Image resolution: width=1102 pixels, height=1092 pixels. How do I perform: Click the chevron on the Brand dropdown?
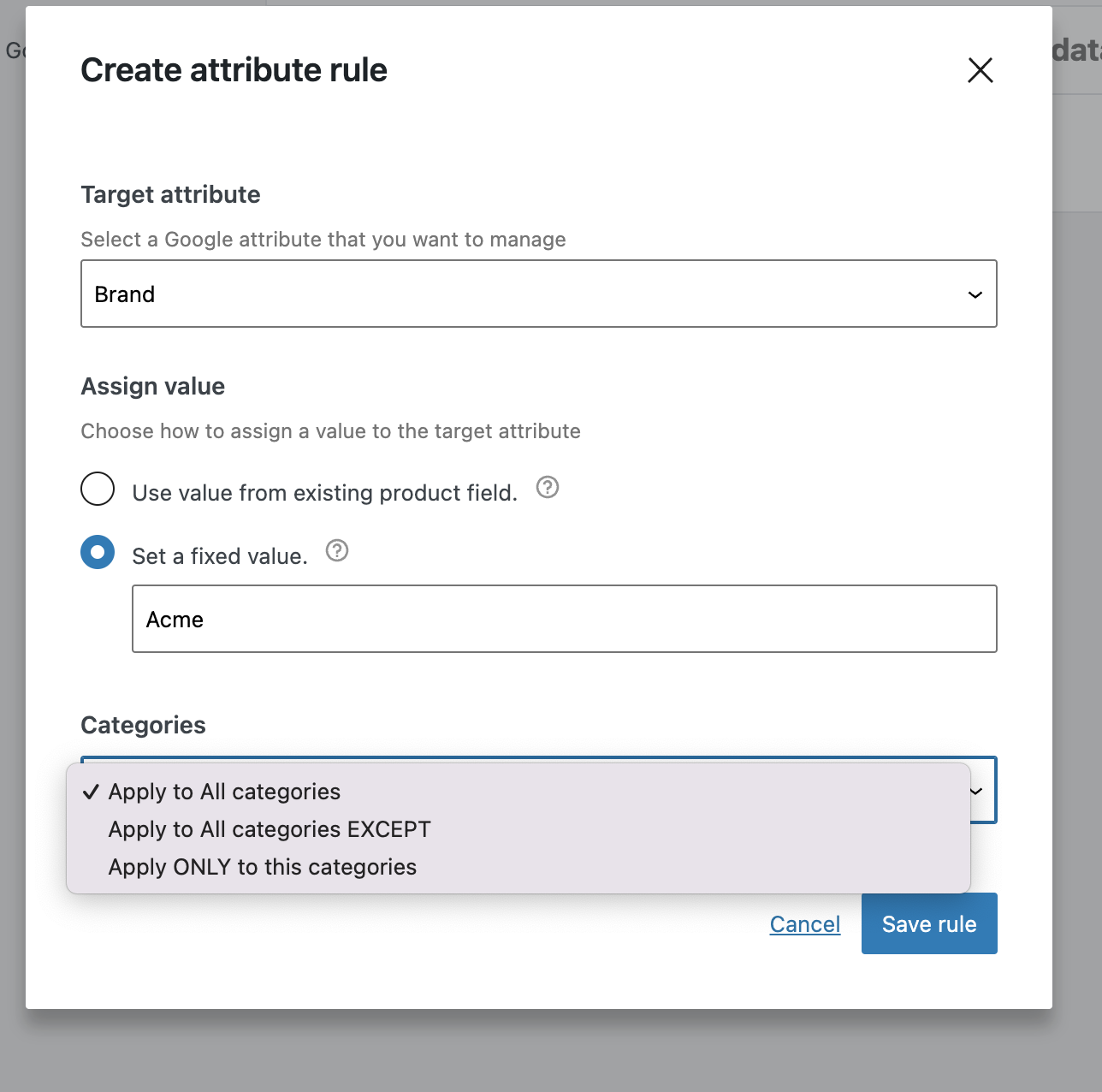click(975, 294)
